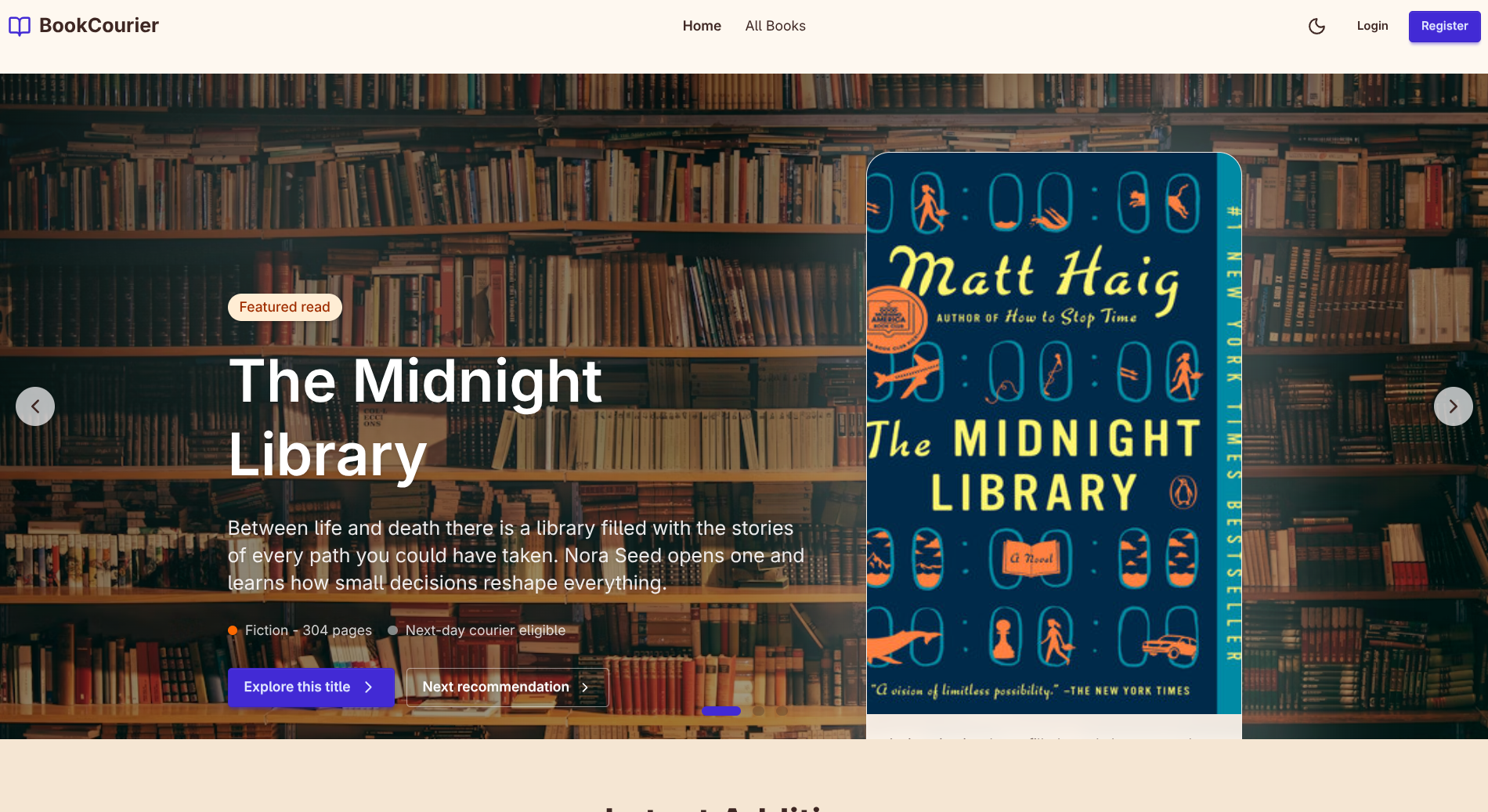Select the second carousel indicator dot
1488x812 pixels.
coord(758,711)
